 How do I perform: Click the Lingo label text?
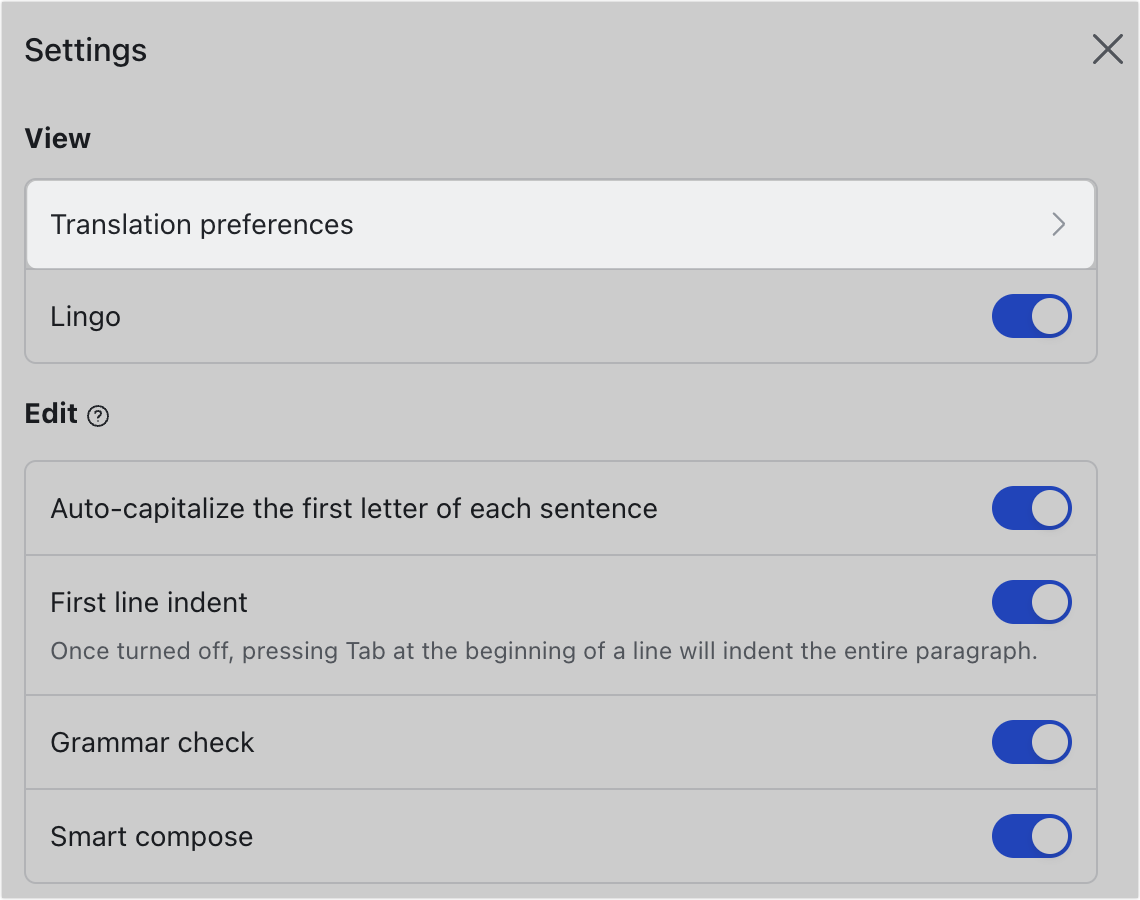(x=85, y=316)
